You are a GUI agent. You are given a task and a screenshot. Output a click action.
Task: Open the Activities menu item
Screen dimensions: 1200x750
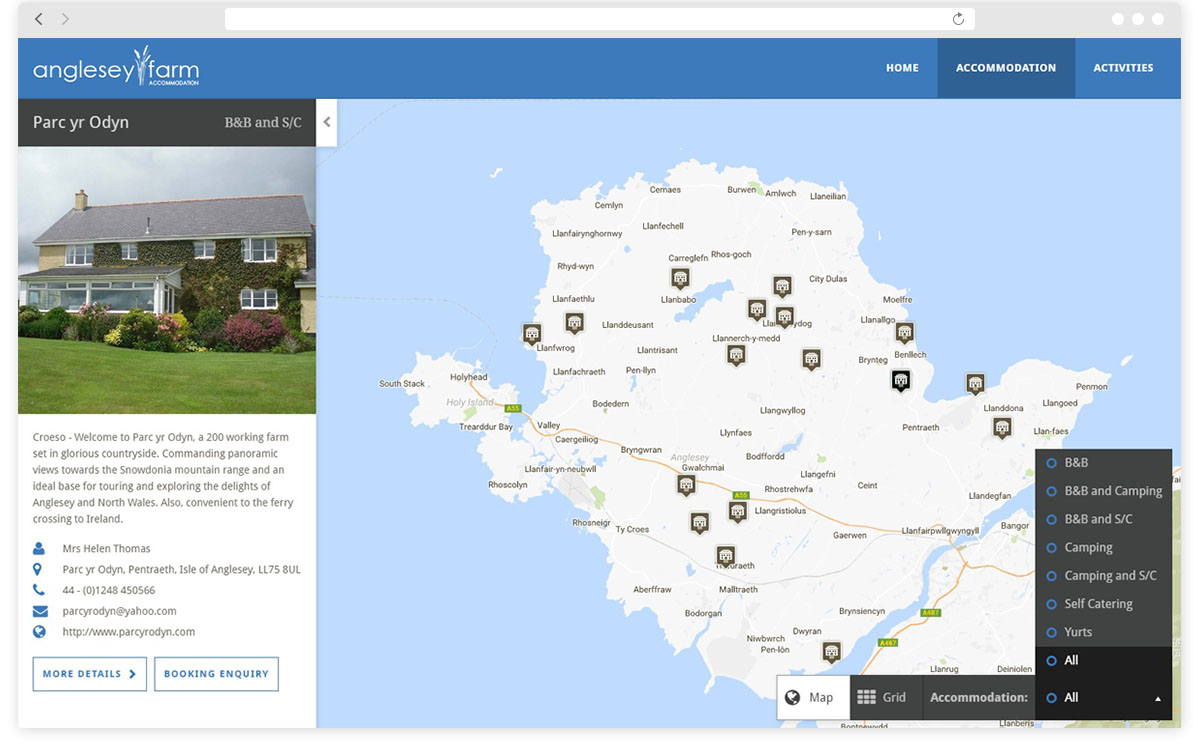(x=1123, y=68)
